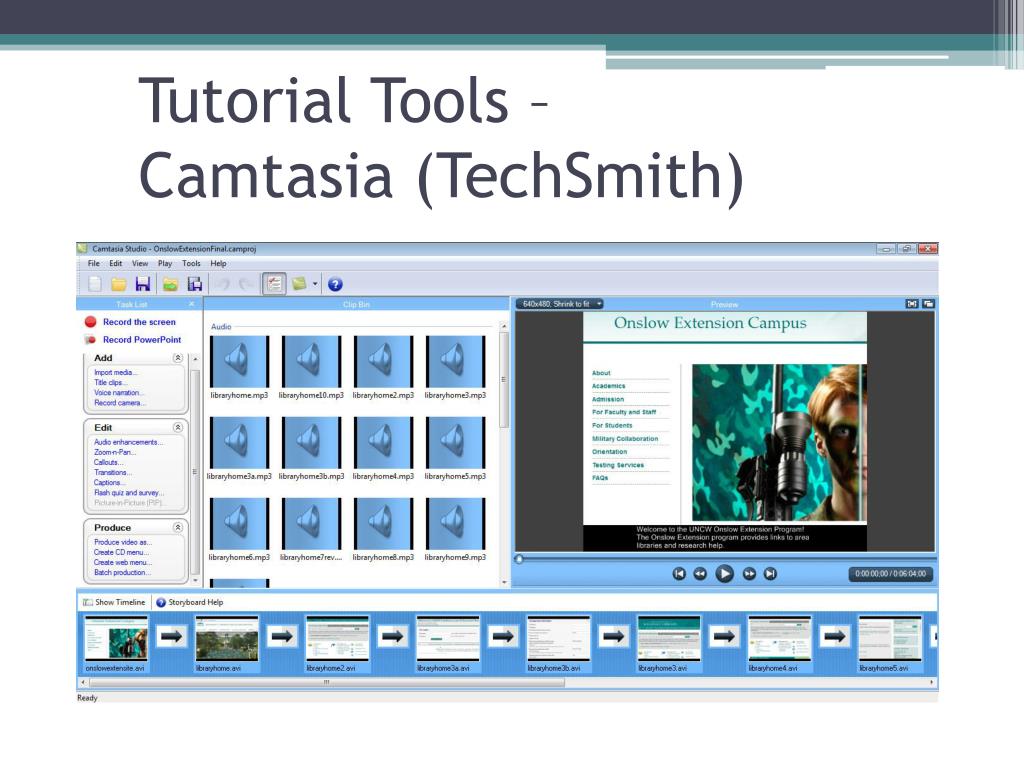Click the Import Media green folder icon
This screenshot has height=768, width=1024.
(x=170, y=283)
